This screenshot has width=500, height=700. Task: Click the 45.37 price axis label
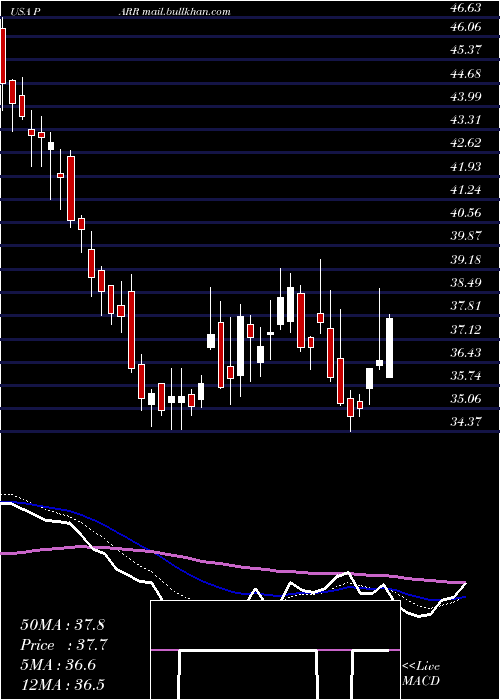468,50
